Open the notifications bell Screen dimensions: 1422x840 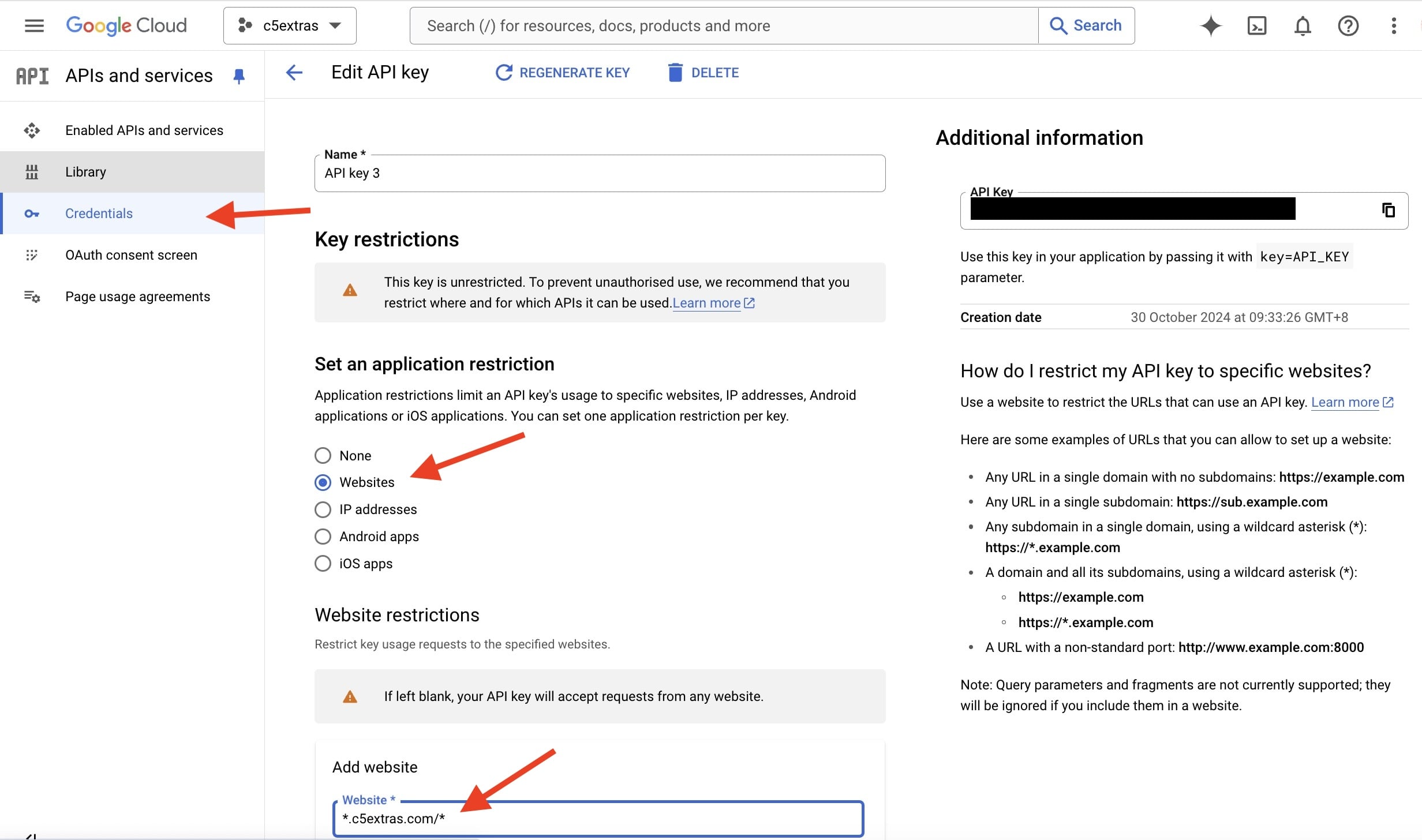(1302, 25)
